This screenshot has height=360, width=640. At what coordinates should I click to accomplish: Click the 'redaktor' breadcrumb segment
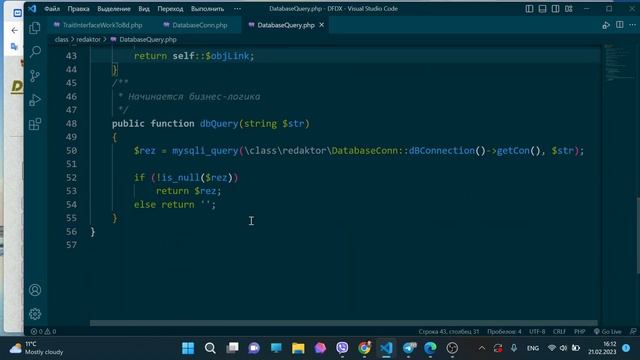tap(88, 40)
